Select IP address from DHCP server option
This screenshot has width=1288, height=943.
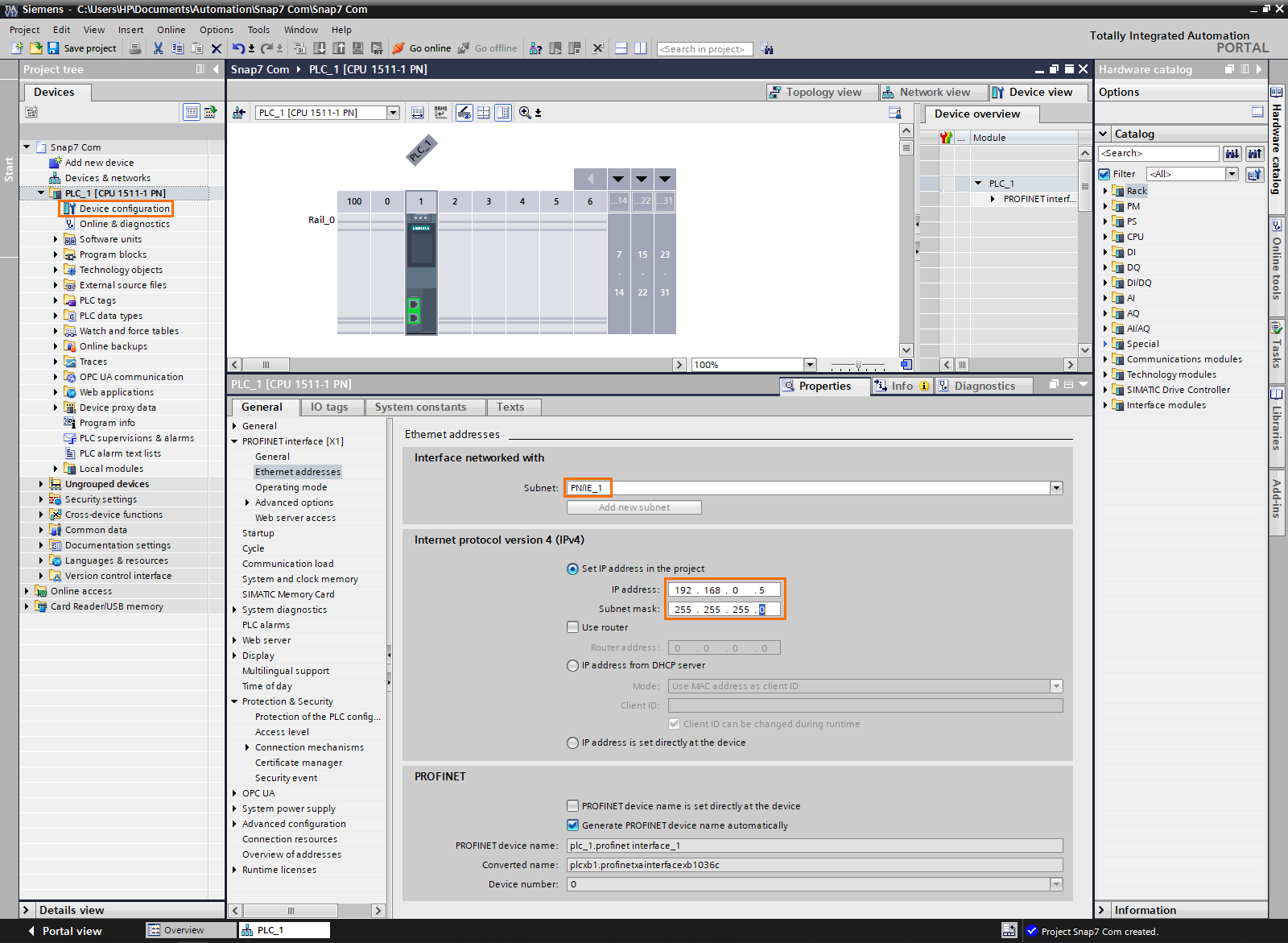click(572, 665)
